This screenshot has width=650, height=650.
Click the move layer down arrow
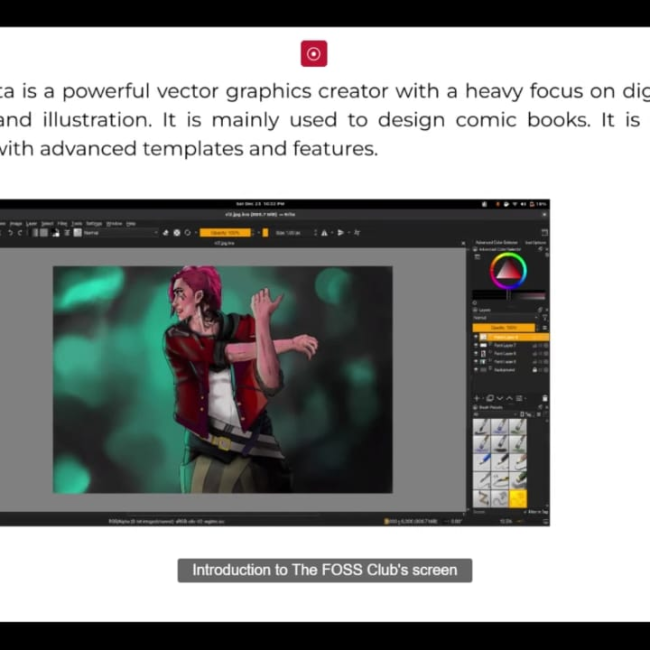point(500,398)
